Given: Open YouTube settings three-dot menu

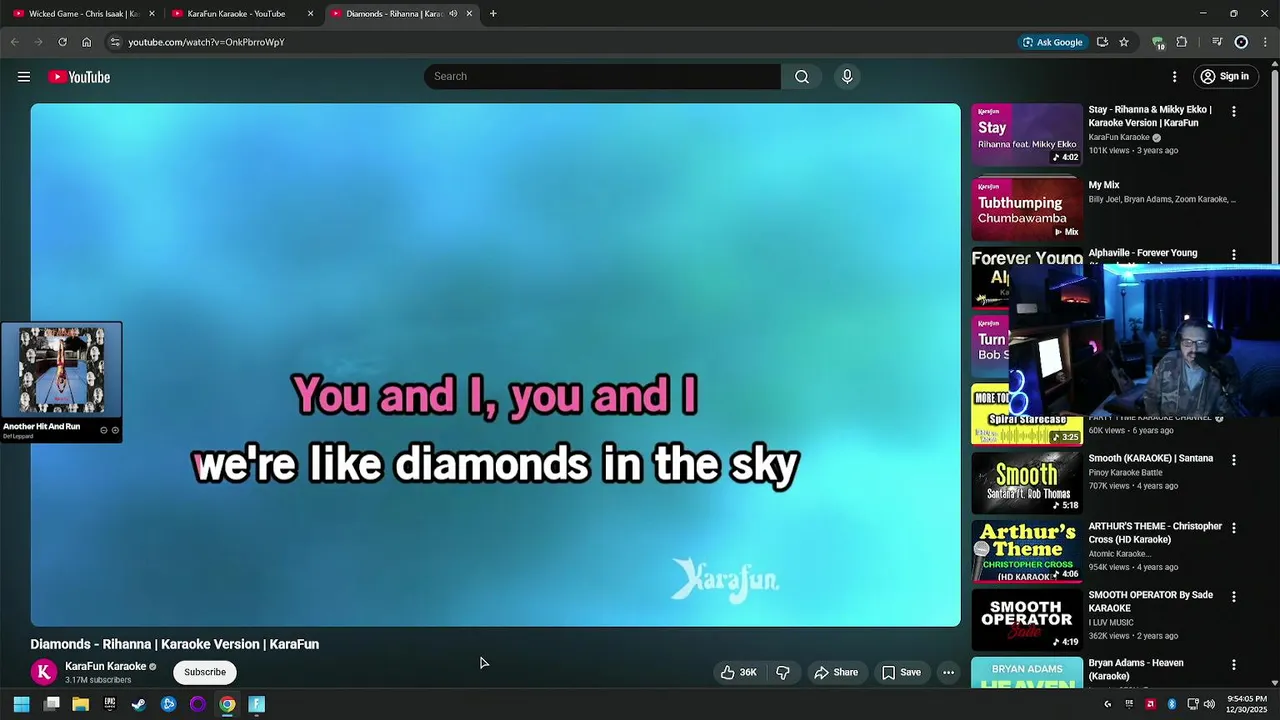Looking at the screenshot, I should [x=1175, y=77].
